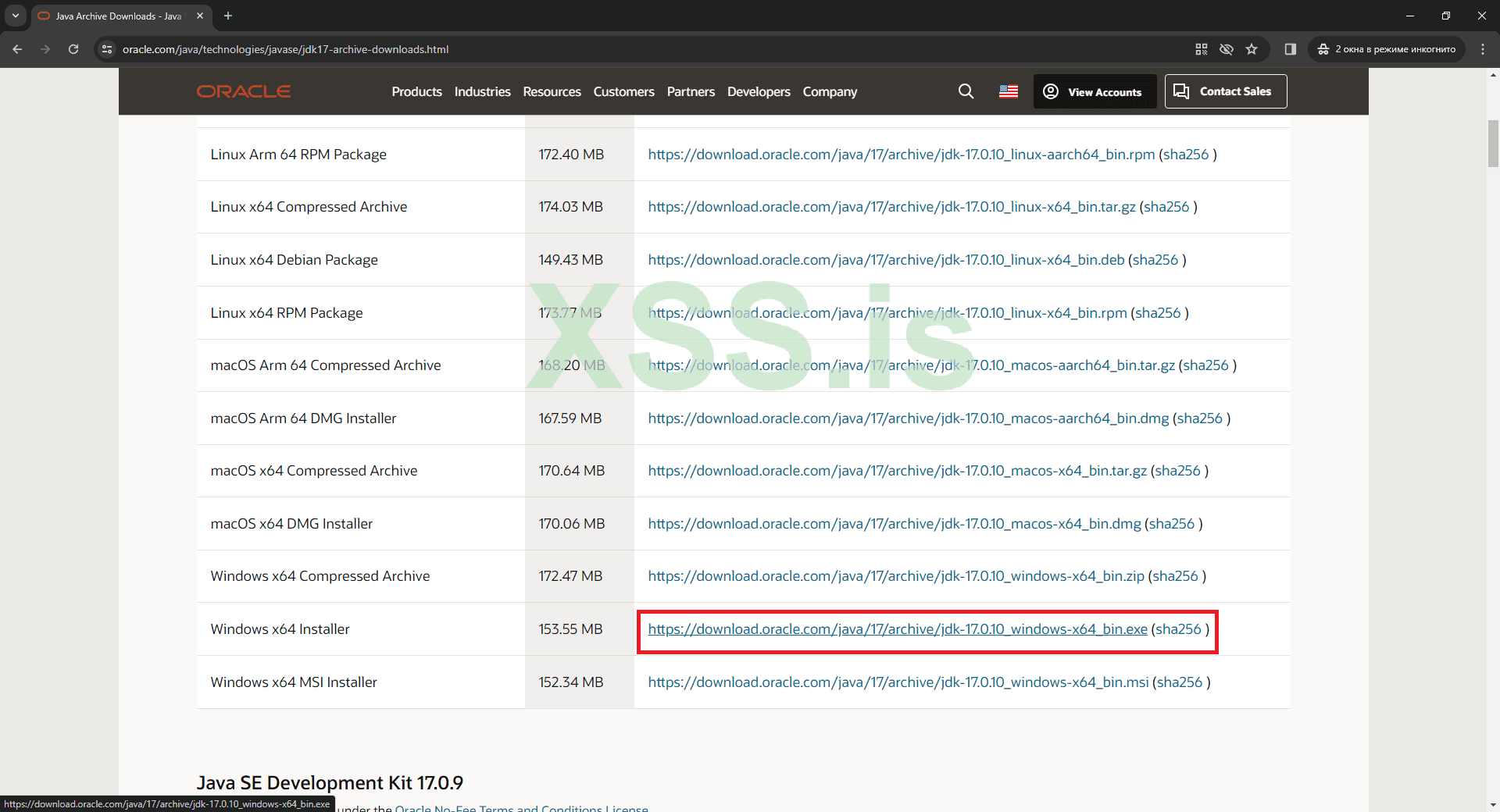Open the tab search dropdown arrow

[x=15, y=16]
